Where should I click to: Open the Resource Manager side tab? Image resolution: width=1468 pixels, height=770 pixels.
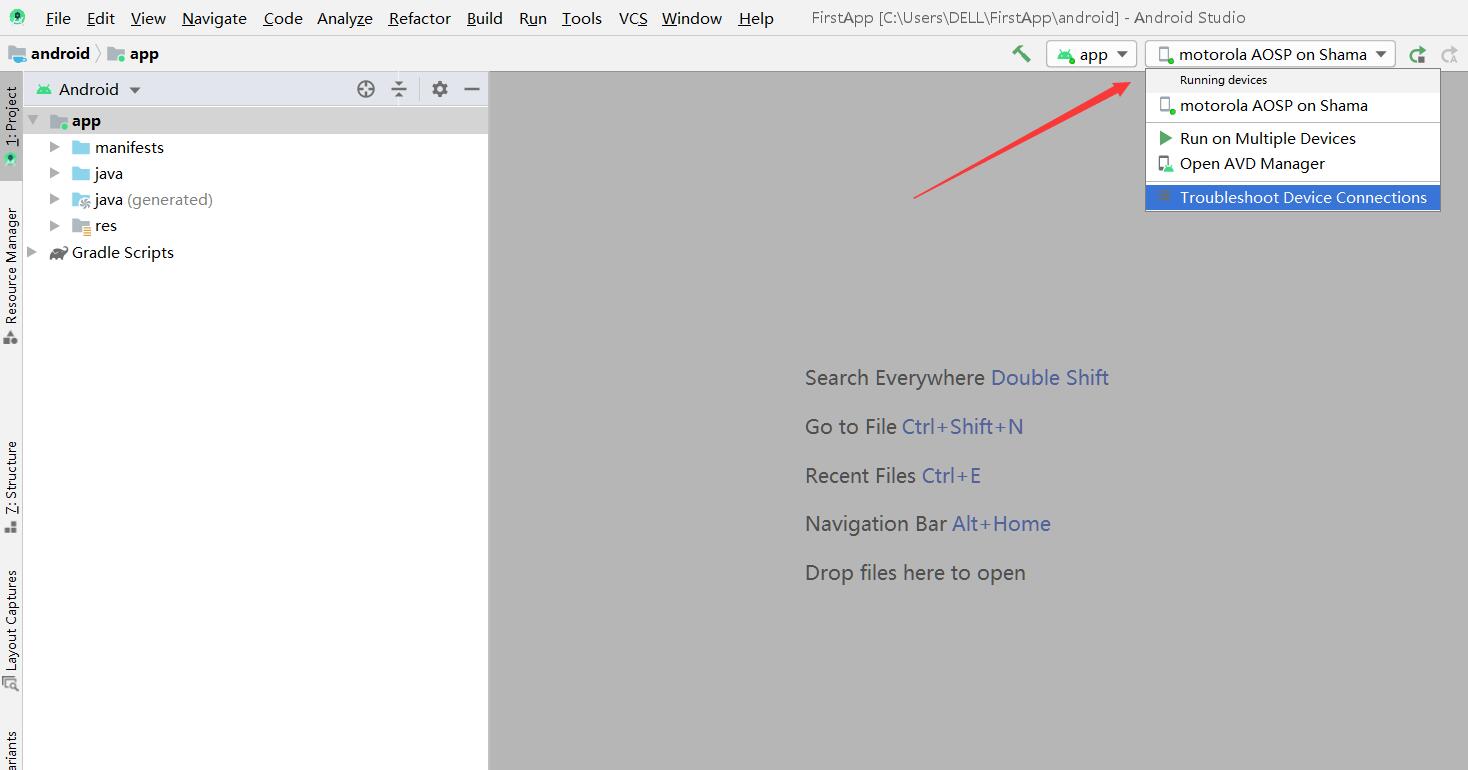11,275
